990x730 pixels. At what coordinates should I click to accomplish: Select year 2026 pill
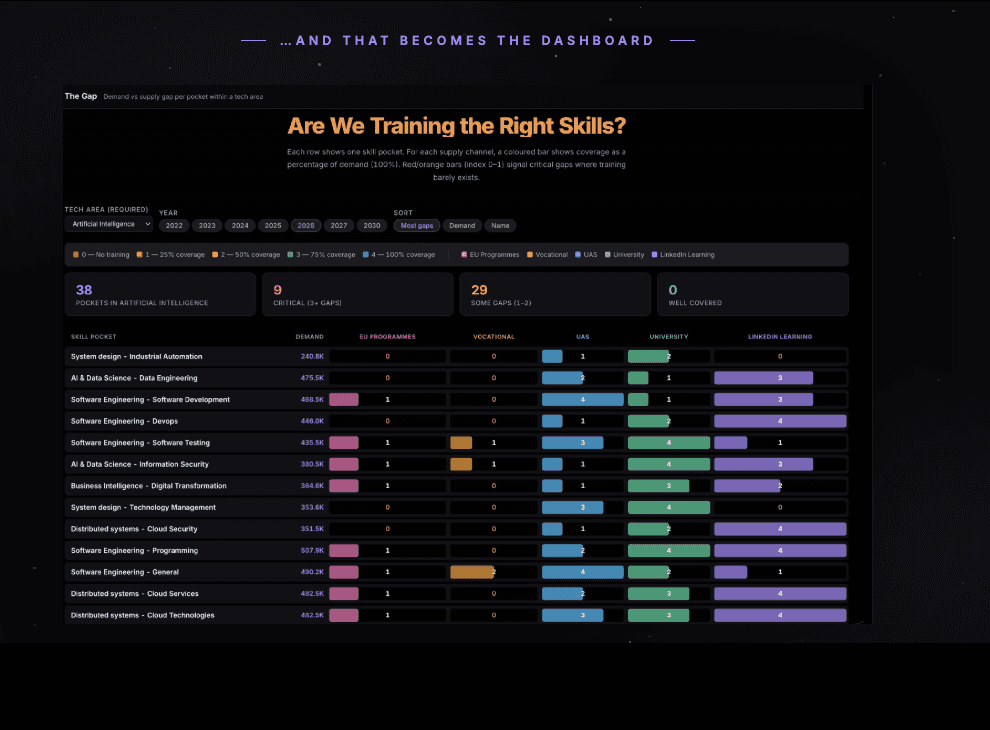(x=306, y=225)
